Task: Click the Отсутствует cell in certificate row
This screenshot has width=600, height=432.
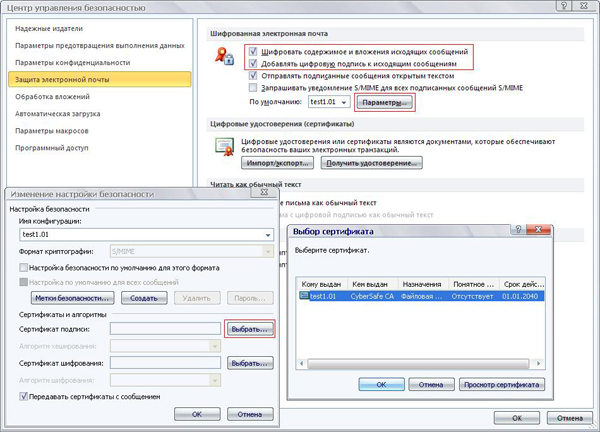Action: 473,296
